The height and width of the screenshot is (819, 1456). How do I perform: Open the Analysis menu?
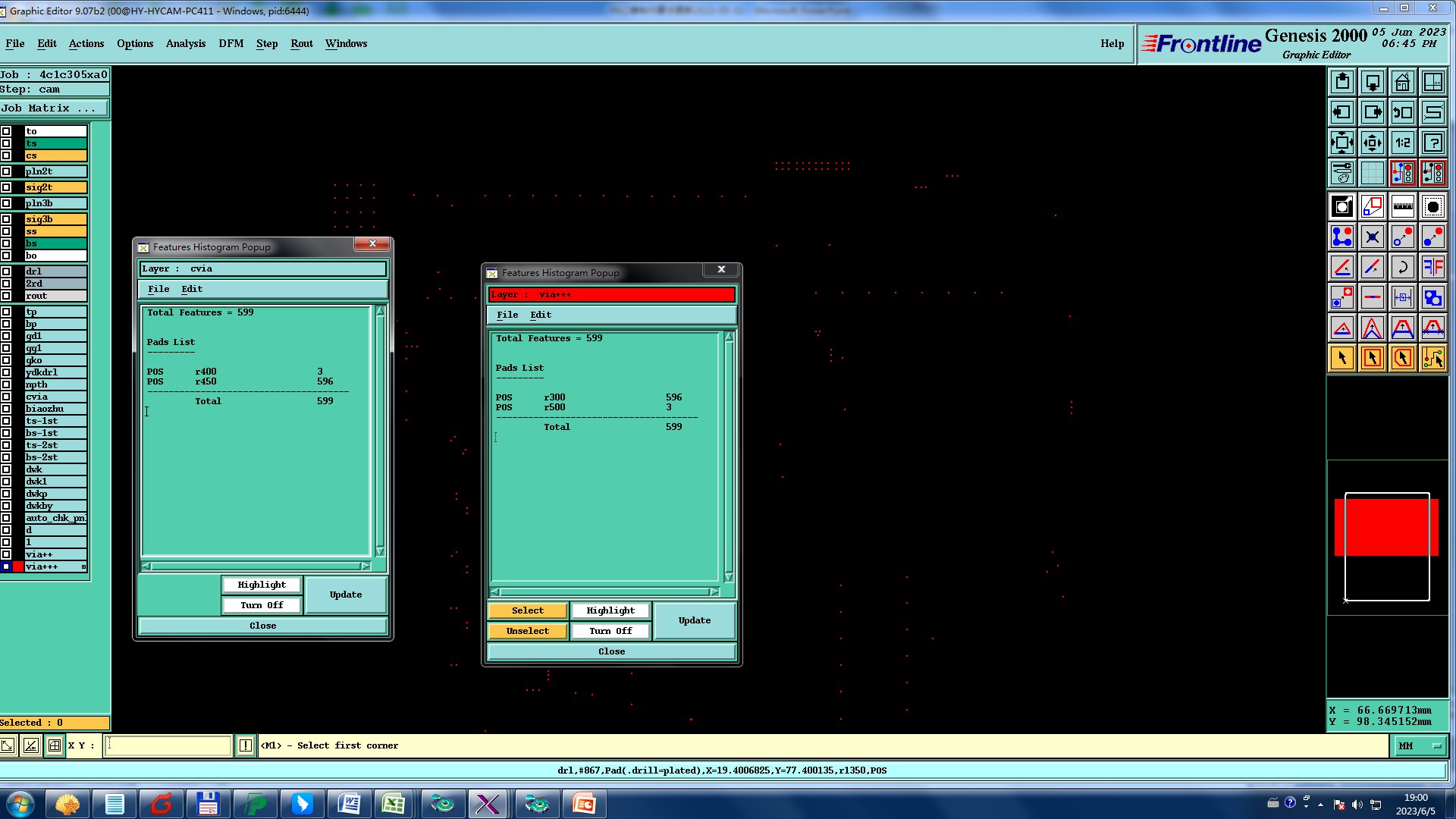pos(185,43)
